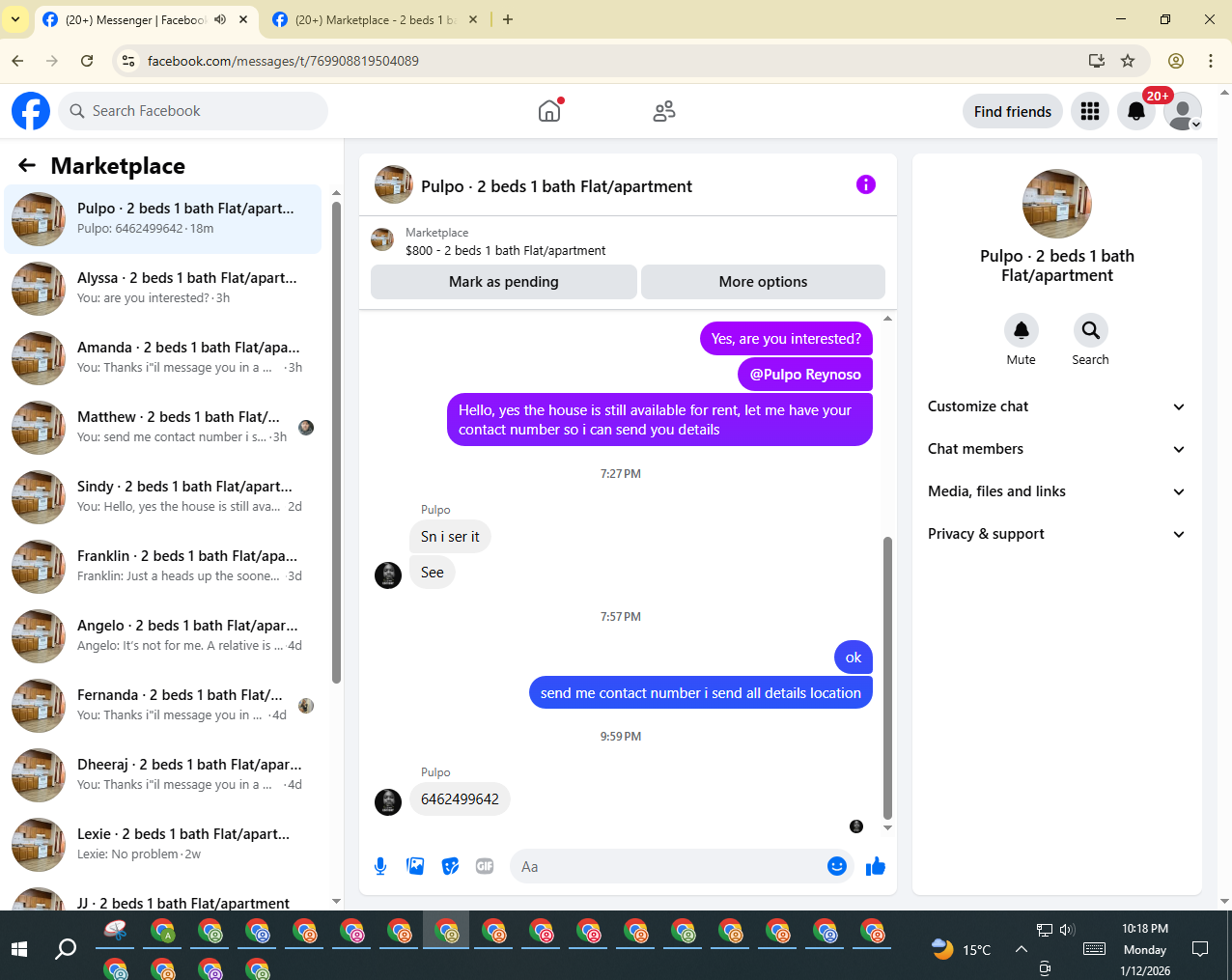Switch to the Marketplace browser tab

375,19
